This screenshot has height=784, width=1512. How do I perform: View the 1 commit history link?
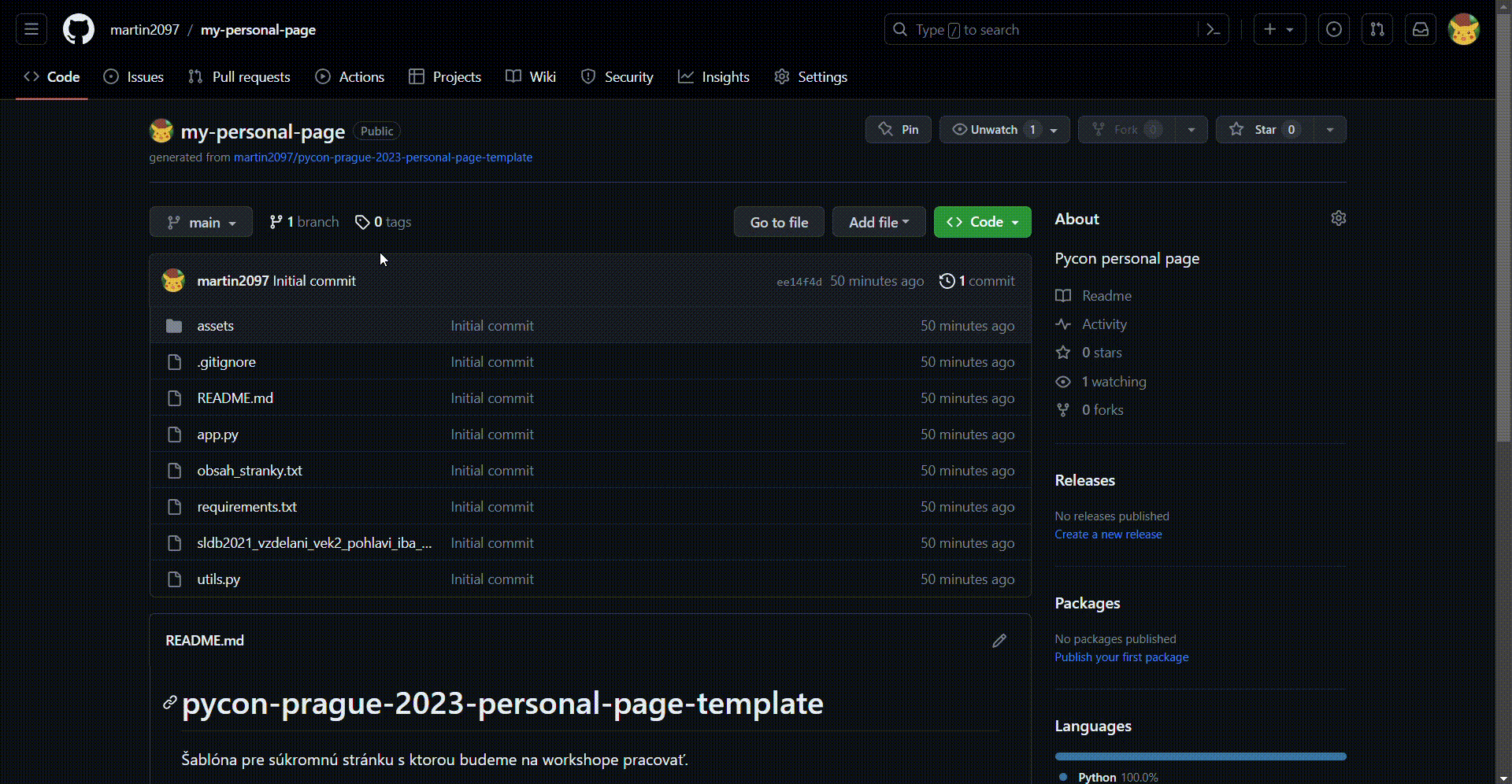977,281
